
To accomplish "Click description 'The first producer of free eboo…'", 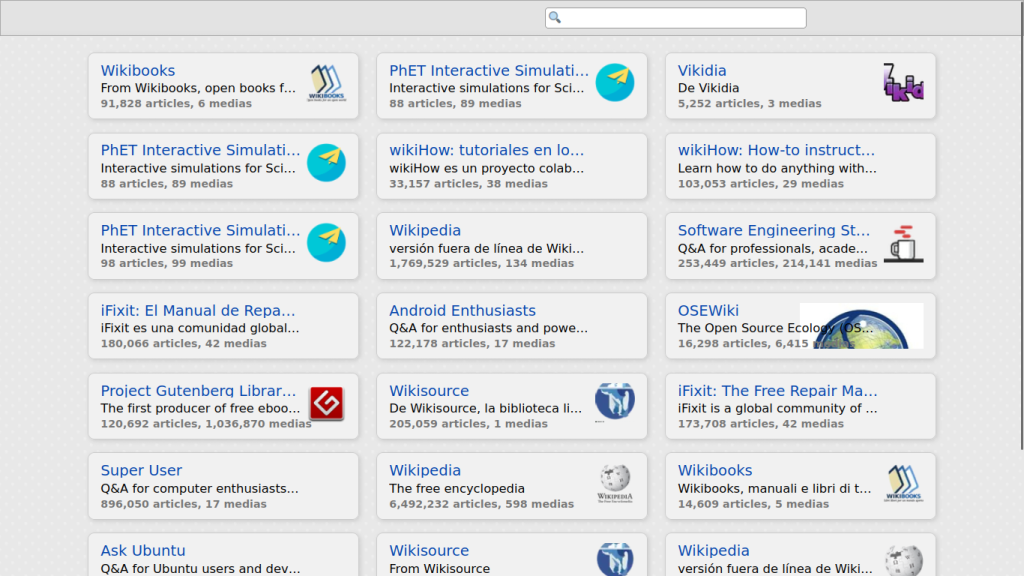I will [x=200, y=409].
